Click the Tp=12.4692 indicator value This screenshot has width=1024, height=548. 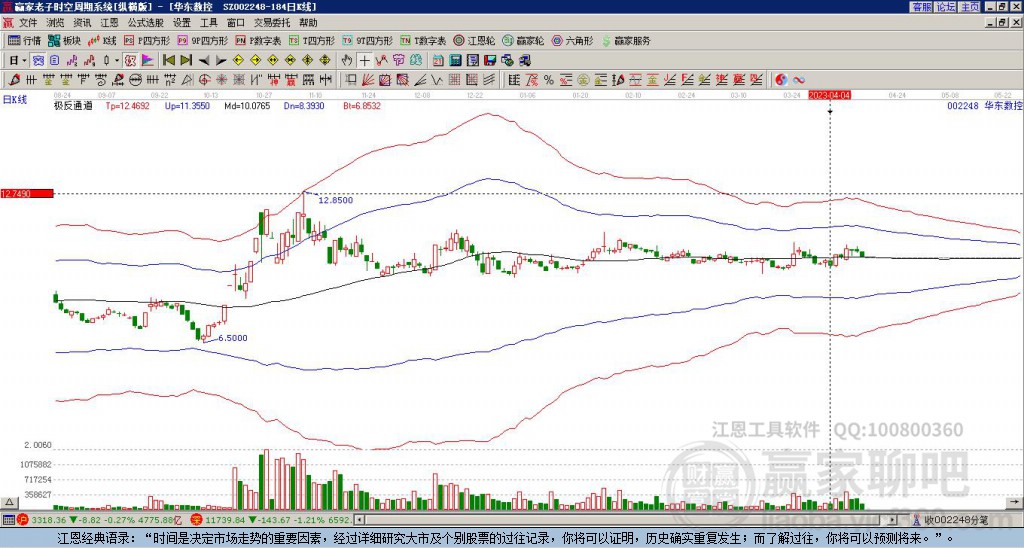tap(127, 105)
